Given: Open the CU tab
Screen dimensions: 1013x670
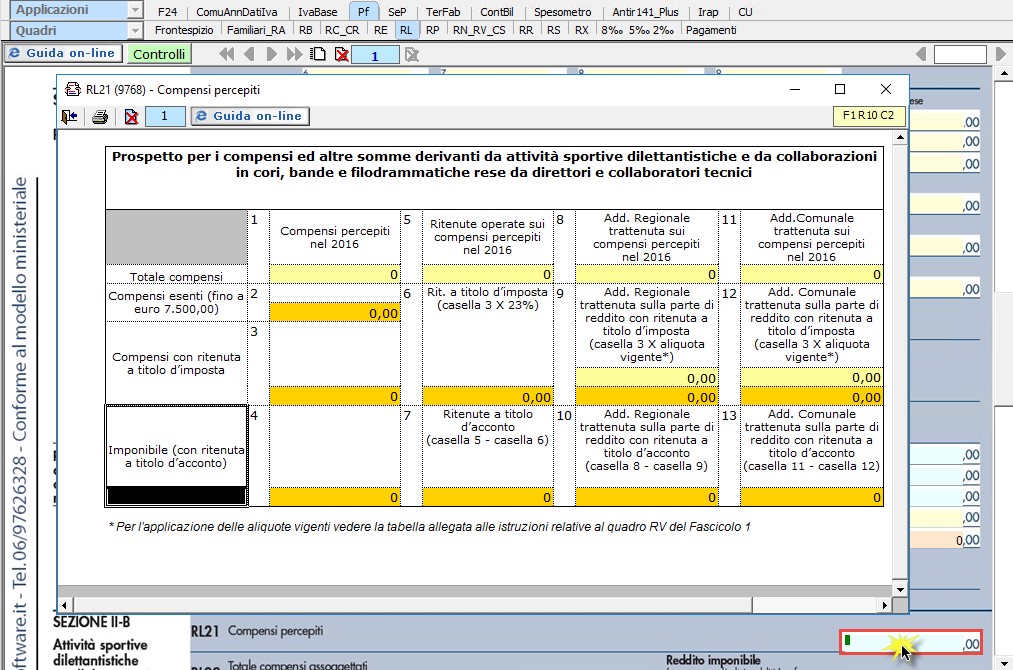Looking at the screenshot, I should [745, 12].
